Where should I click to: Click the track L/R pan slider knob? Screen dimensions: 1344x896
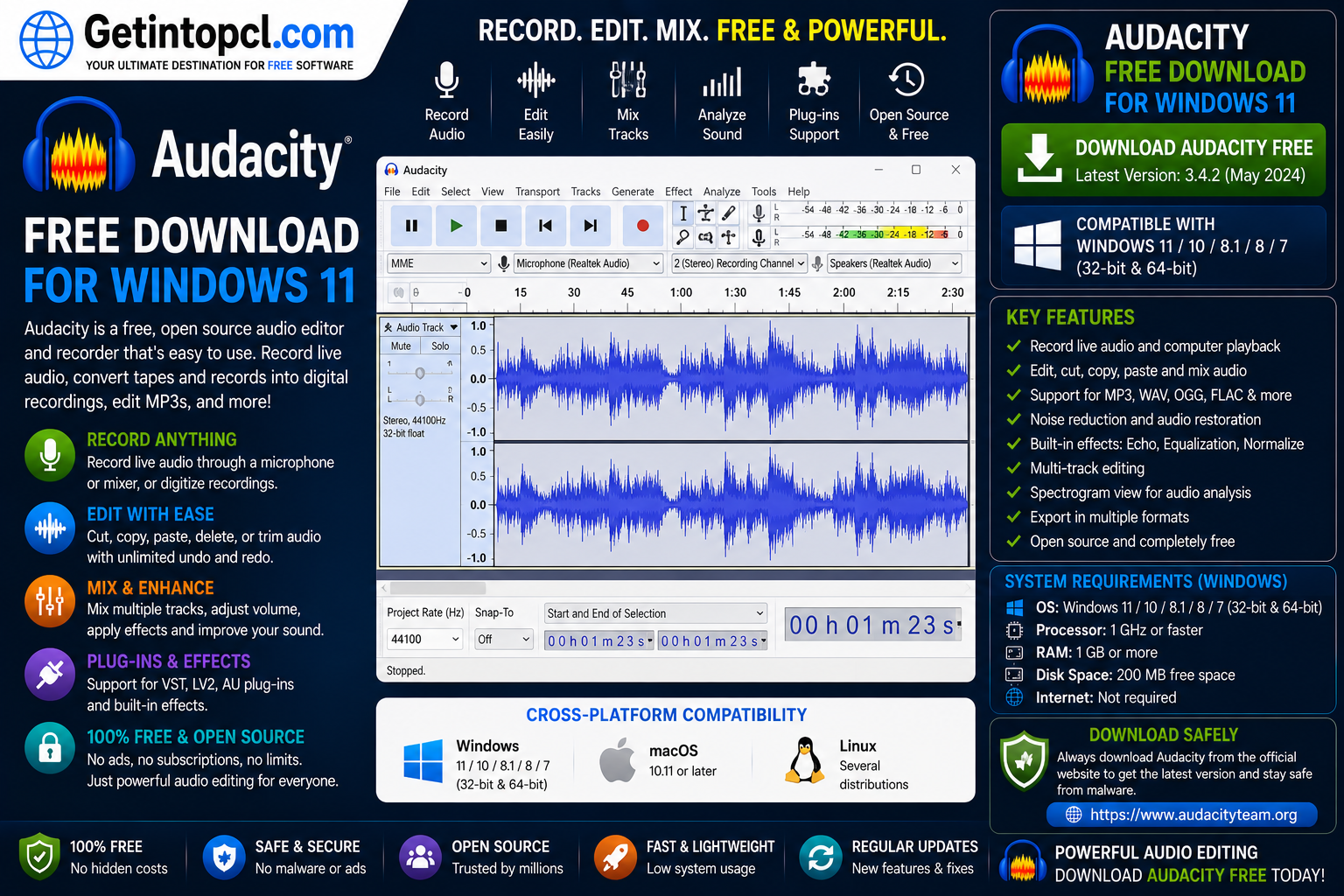click(420, 400)
